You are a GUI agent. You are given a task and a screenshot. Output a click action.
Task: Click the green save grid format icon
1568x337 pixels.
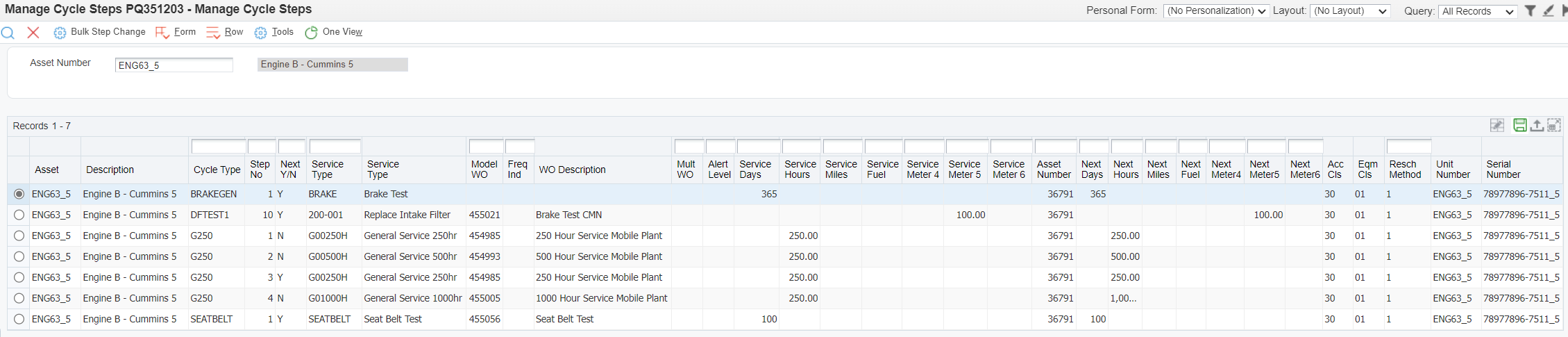(1519, 125)
